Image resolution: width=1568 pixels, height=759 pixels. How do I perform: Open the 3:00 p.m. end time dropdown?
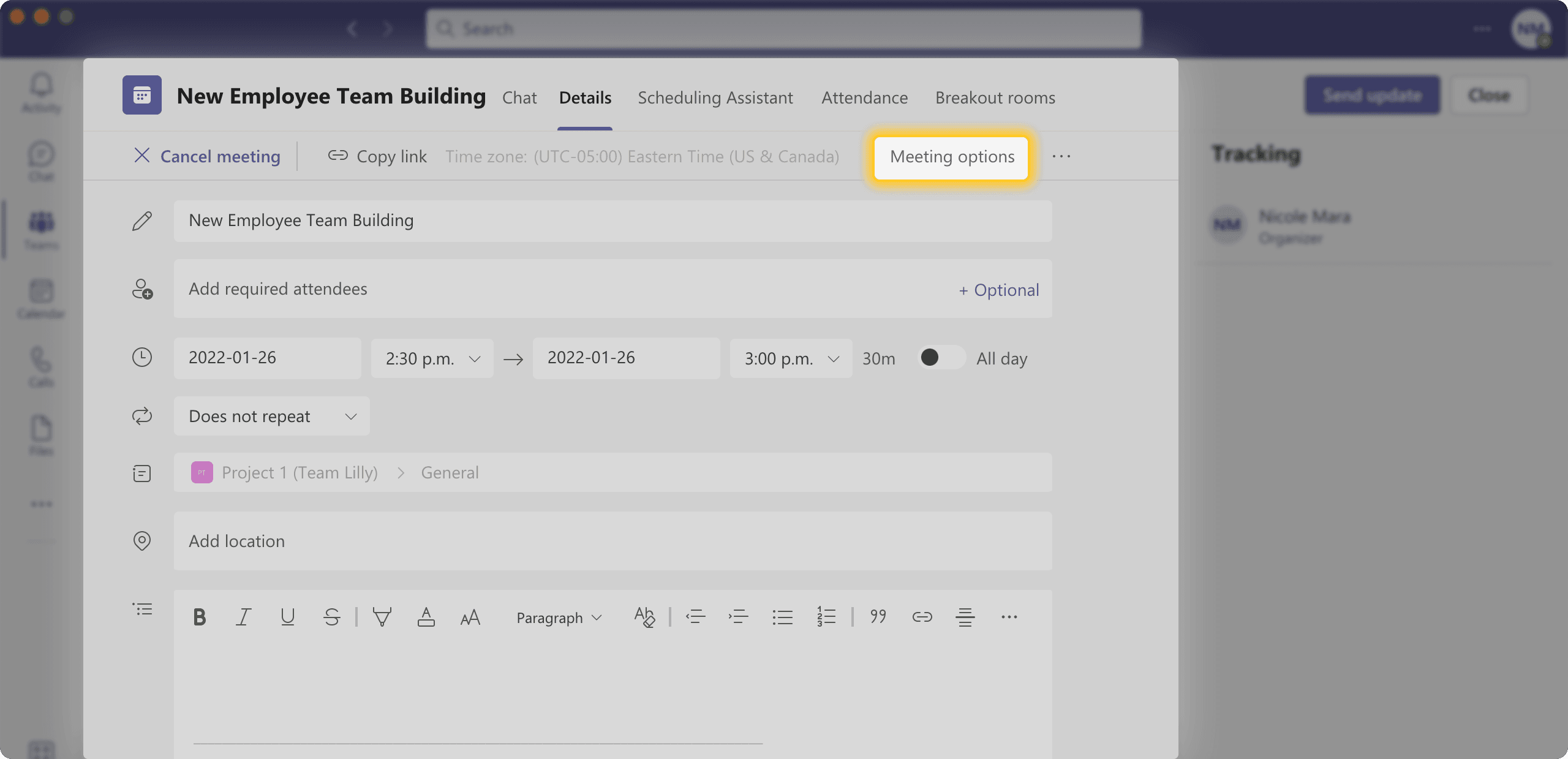click(x=791, y=358)
